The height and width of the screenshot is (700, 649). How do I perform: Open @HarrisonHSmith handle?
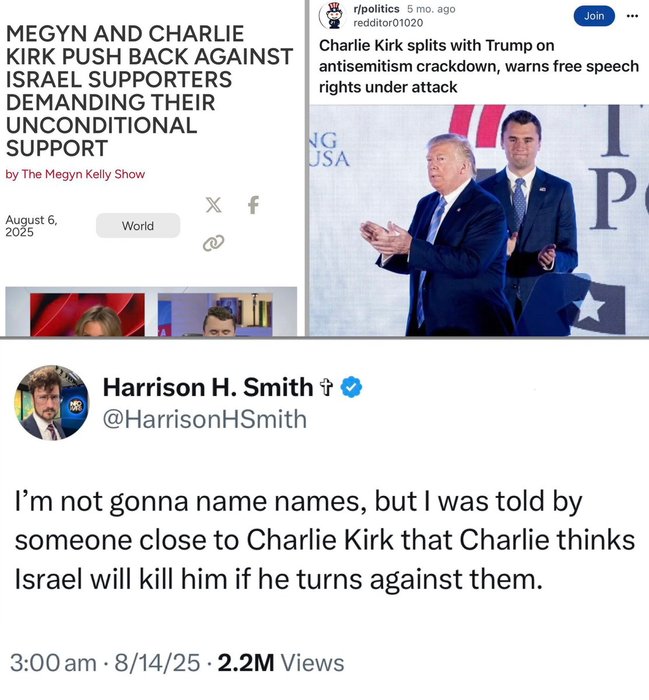(205, 420)
